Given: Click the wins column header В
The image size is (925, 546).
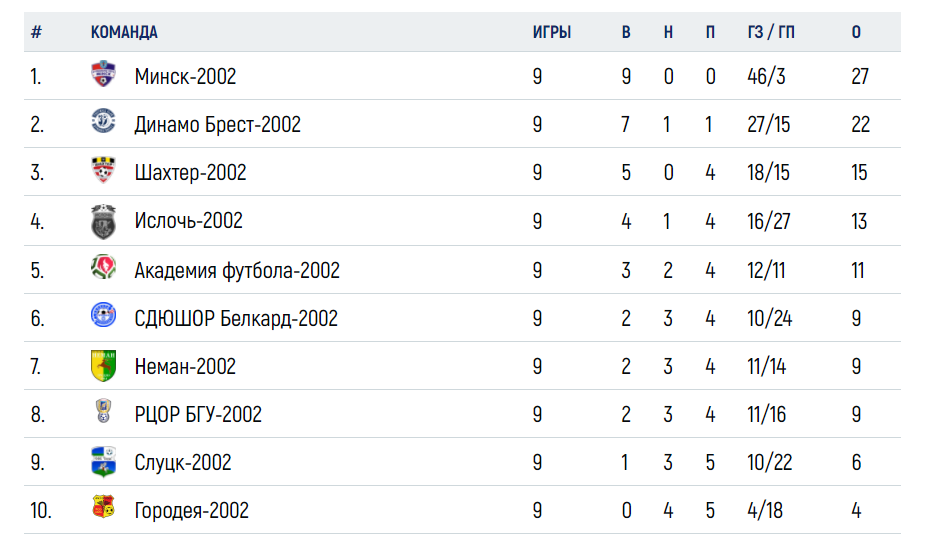Looking at the screenshot, I should point(626,32).
